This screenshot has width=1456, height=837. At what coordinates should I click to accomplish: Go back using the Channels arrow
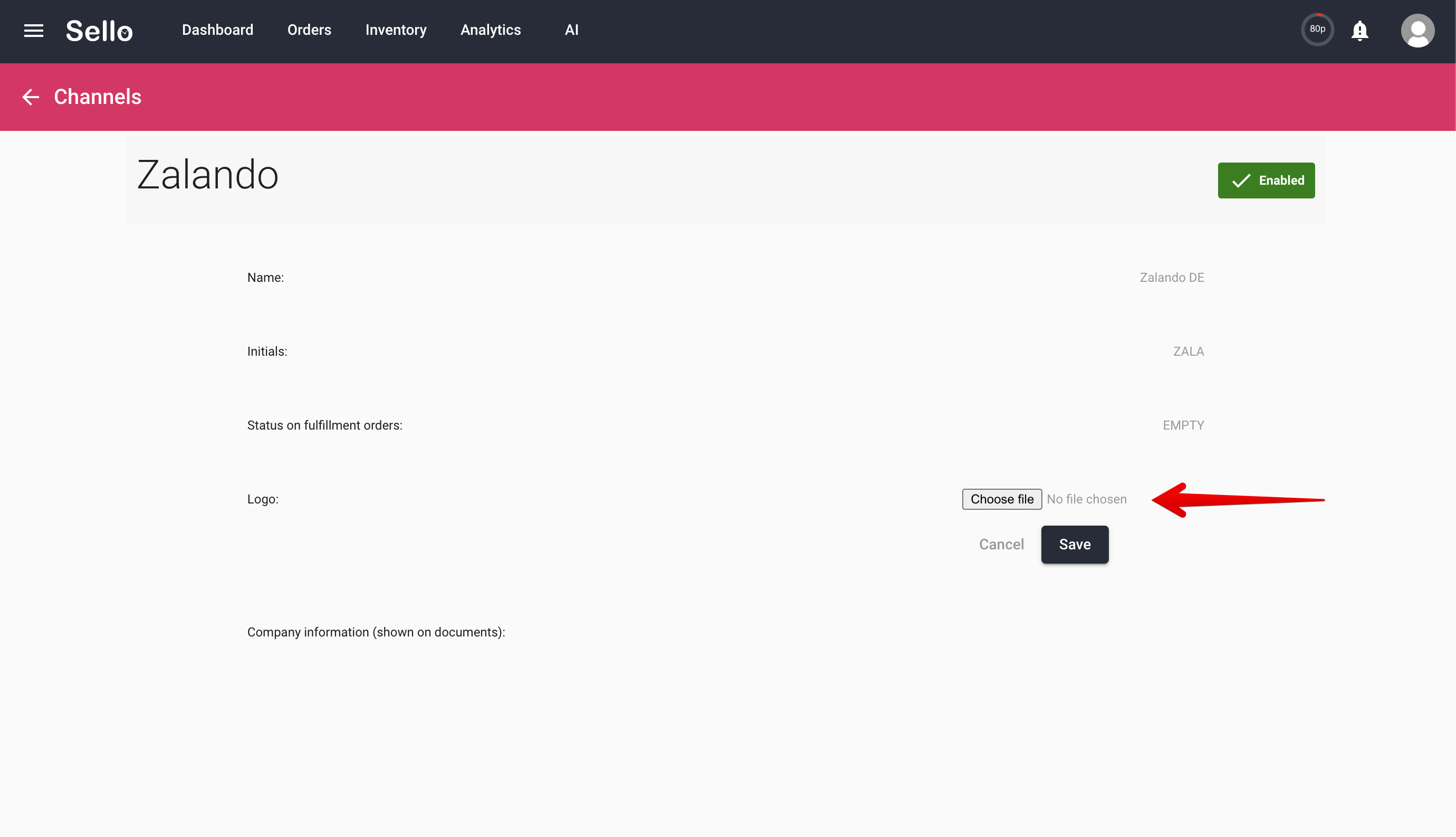(31, 97)
